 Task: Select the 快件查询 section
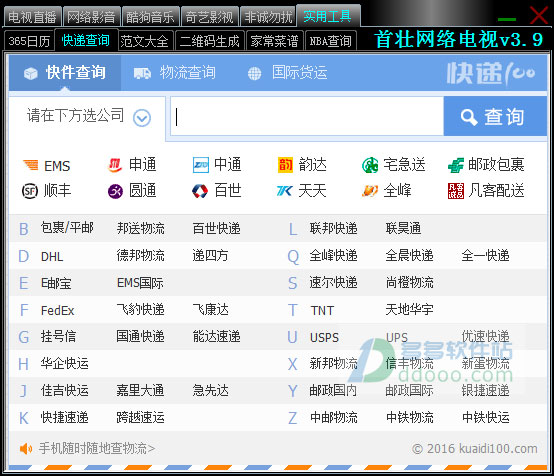(x=65, y=73)
